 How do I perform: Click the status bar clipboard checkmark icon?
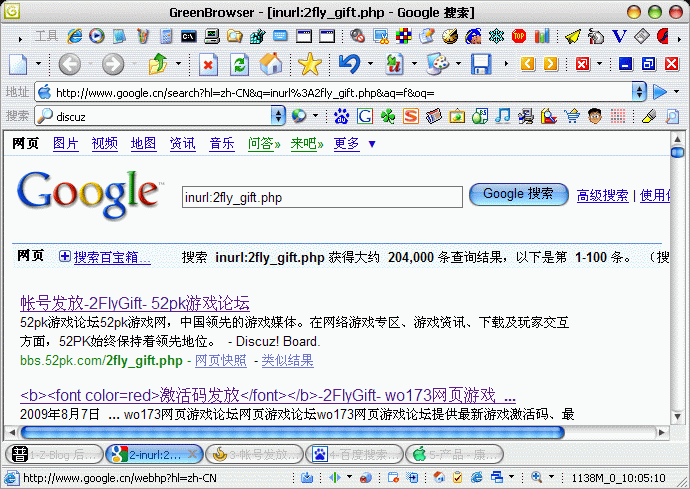tap(458, 477)
